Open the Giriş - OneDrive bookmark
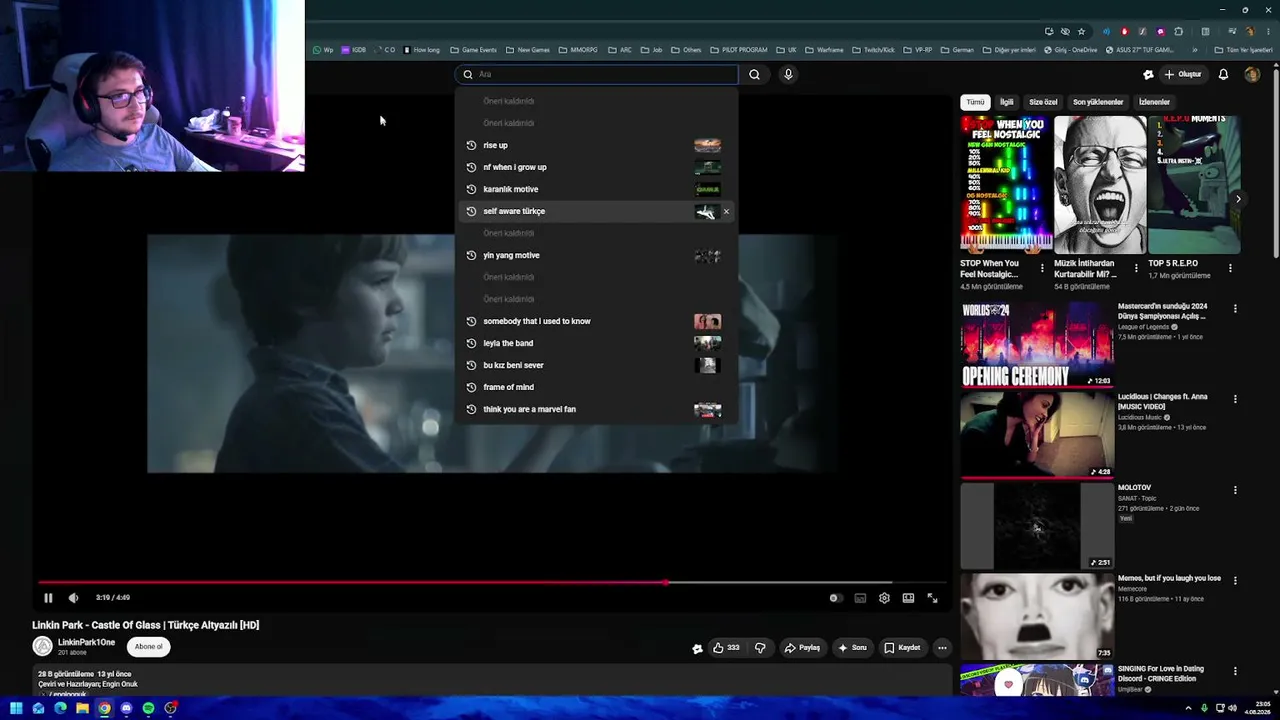This screenshot has width=1280, height=720. [x=1070, y=50]
